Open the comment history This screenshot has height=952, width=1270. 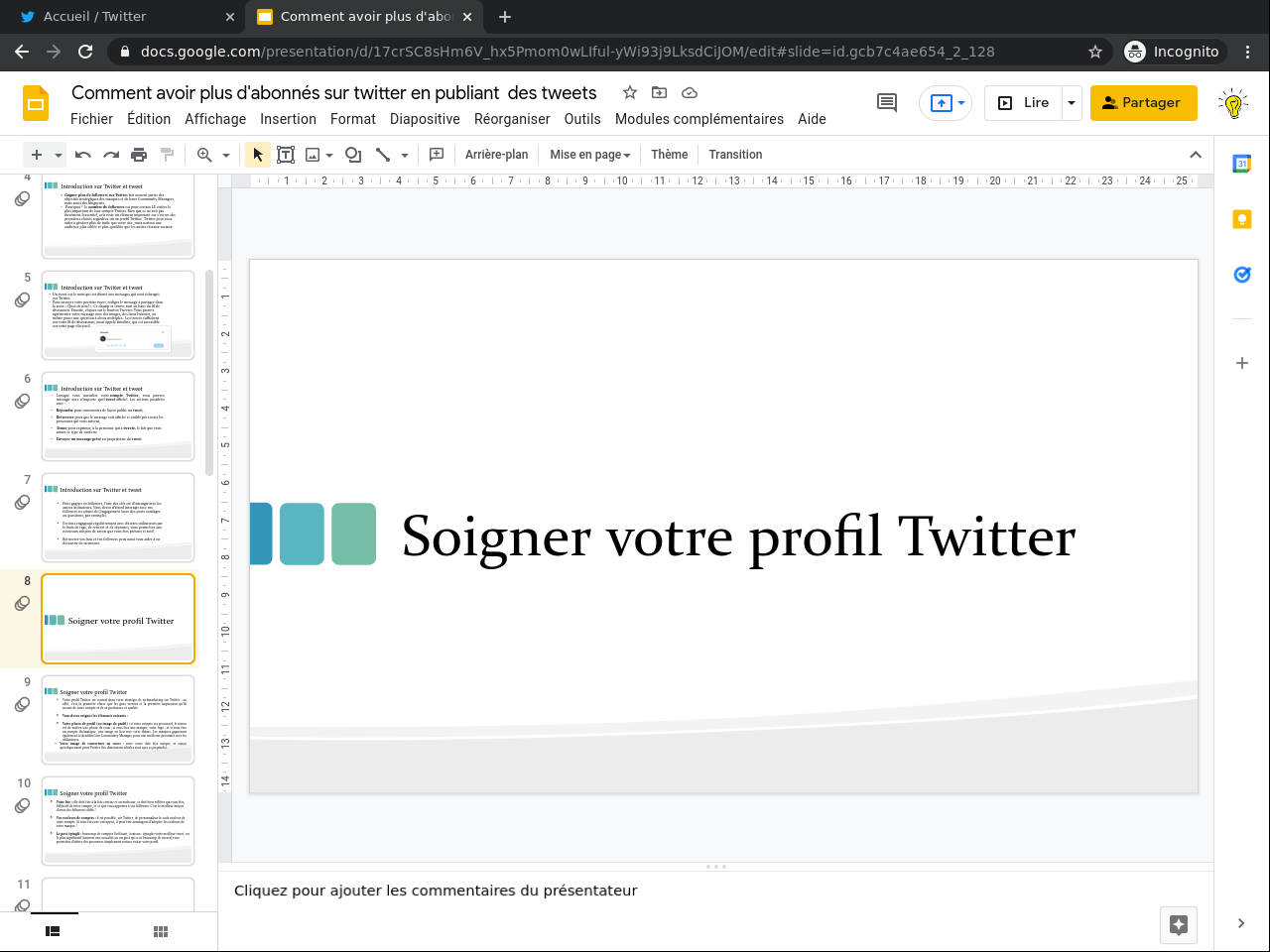[x=887, y=102]
